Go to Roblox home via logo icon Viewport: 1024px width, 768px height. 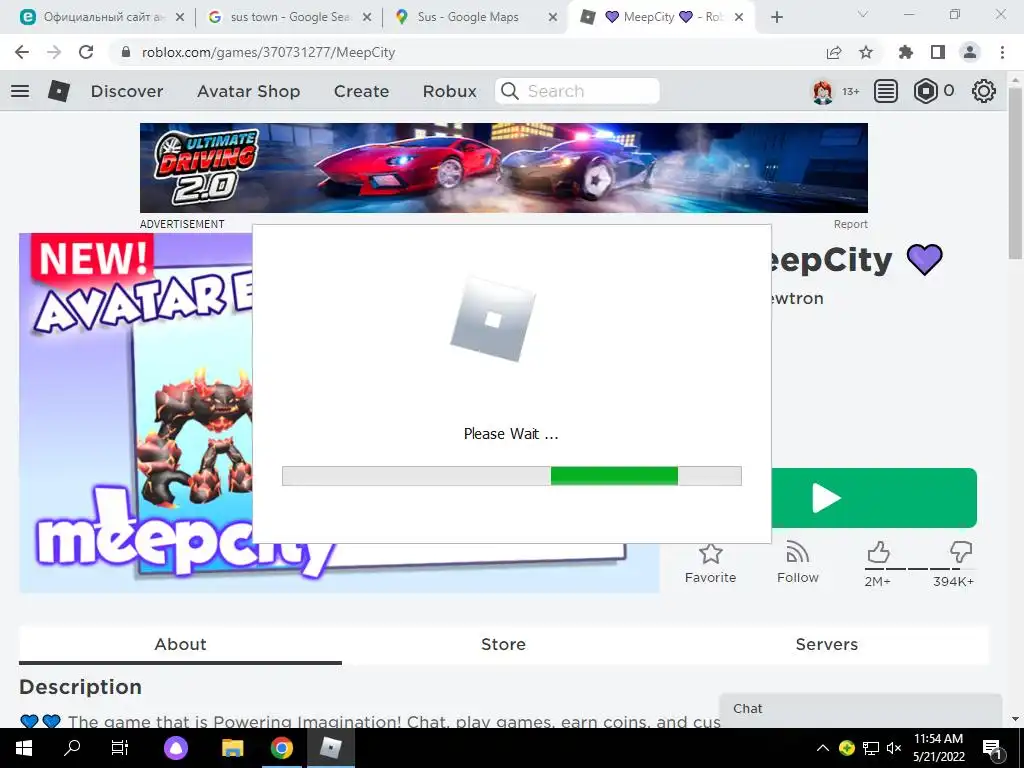click(59, 91)
